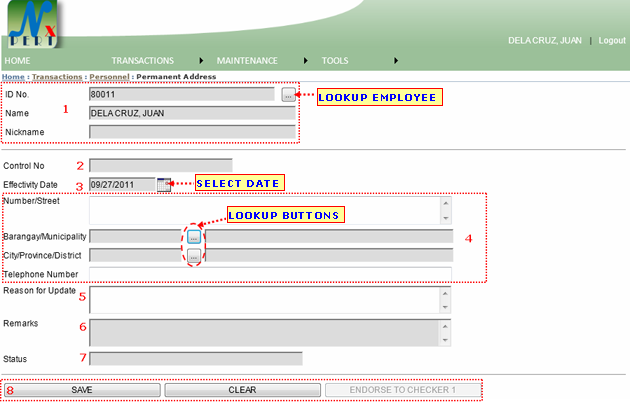Click the Barangay/Municipality lookup button

194,237
